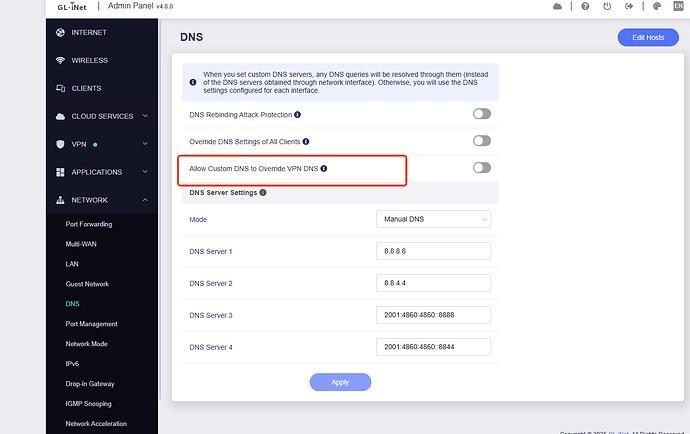Toggle Override DNS Settings of All Clients
The image size is (690, 434).
click(481, 142)
